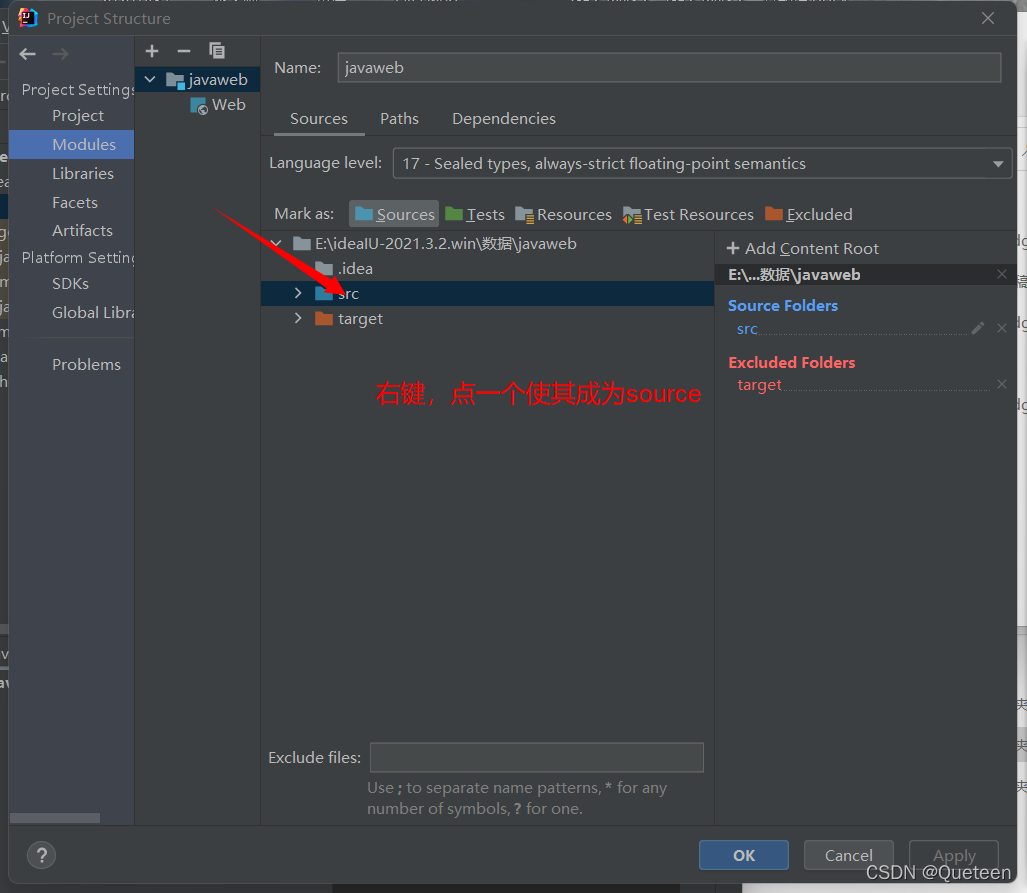Open Facets settings

[x=75, y=202]
